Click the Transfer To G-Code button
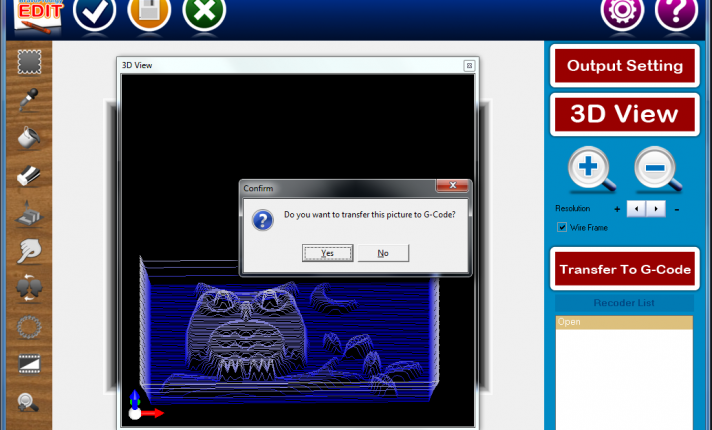 pyautogui.click(x=624, y=270)
